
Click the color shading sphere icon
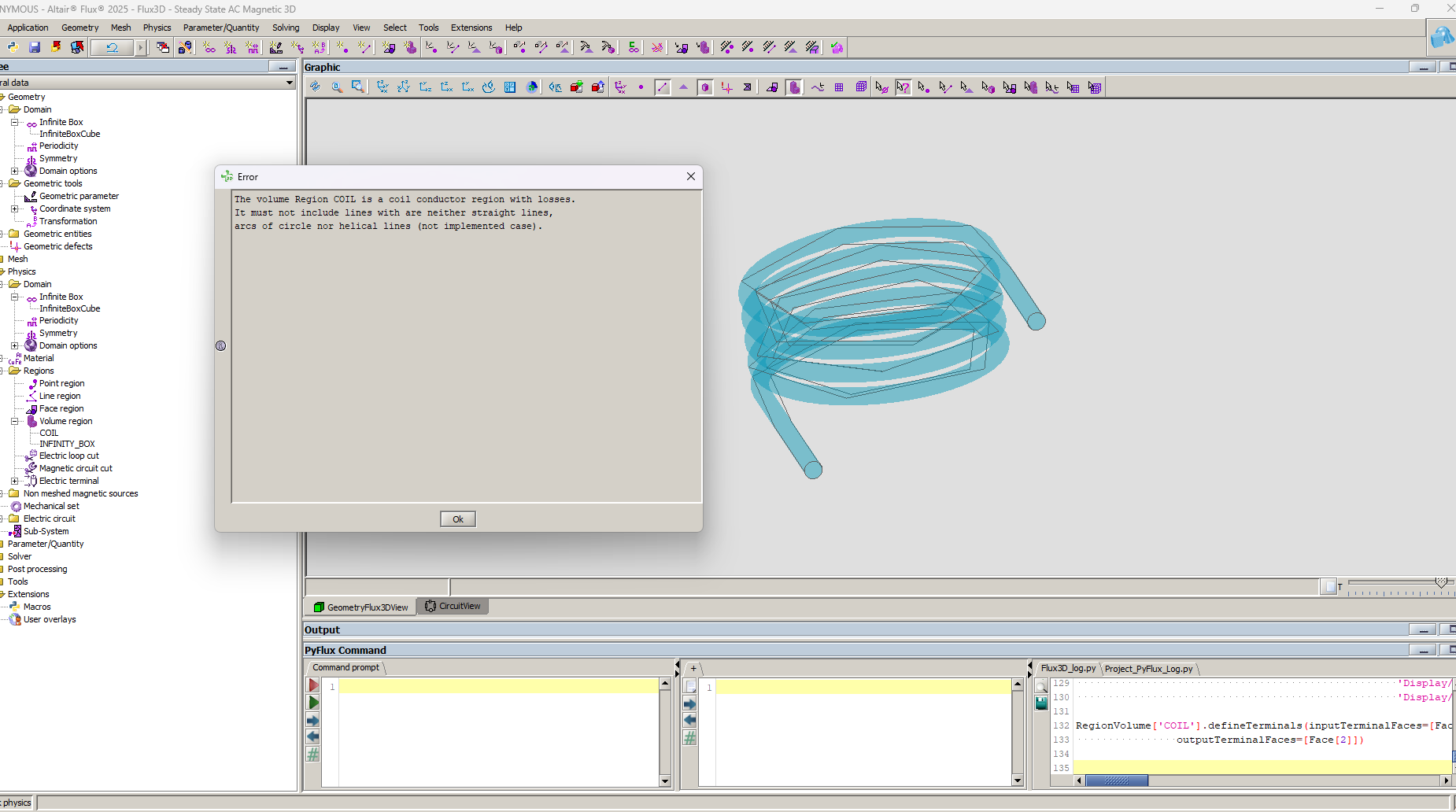[x=532, y=87]
